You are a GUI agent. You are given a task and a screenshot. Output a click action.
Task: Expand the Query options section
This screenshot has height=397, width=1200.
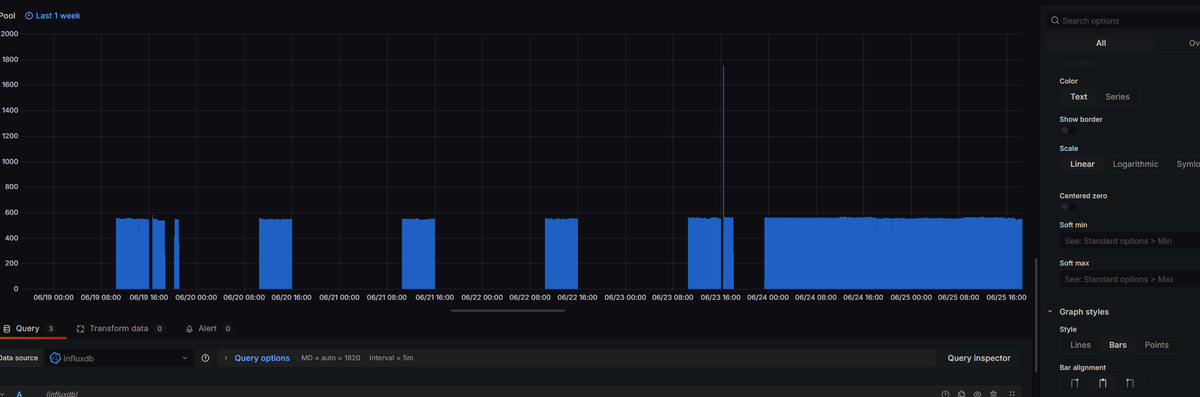click(262, 358)
